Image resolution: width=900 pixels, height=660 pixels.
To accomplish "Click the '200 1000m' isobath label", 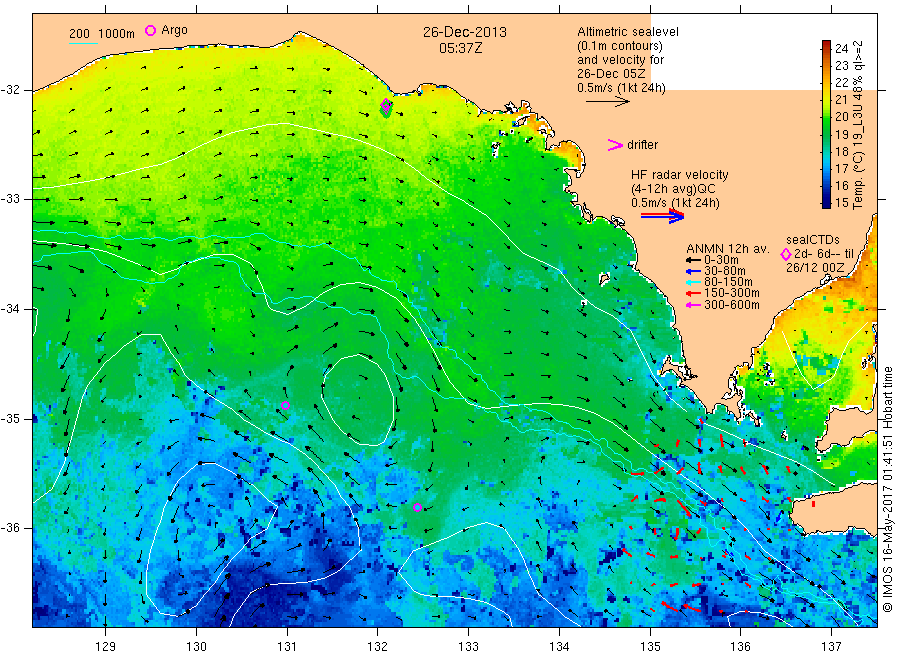I will [102, 34].
